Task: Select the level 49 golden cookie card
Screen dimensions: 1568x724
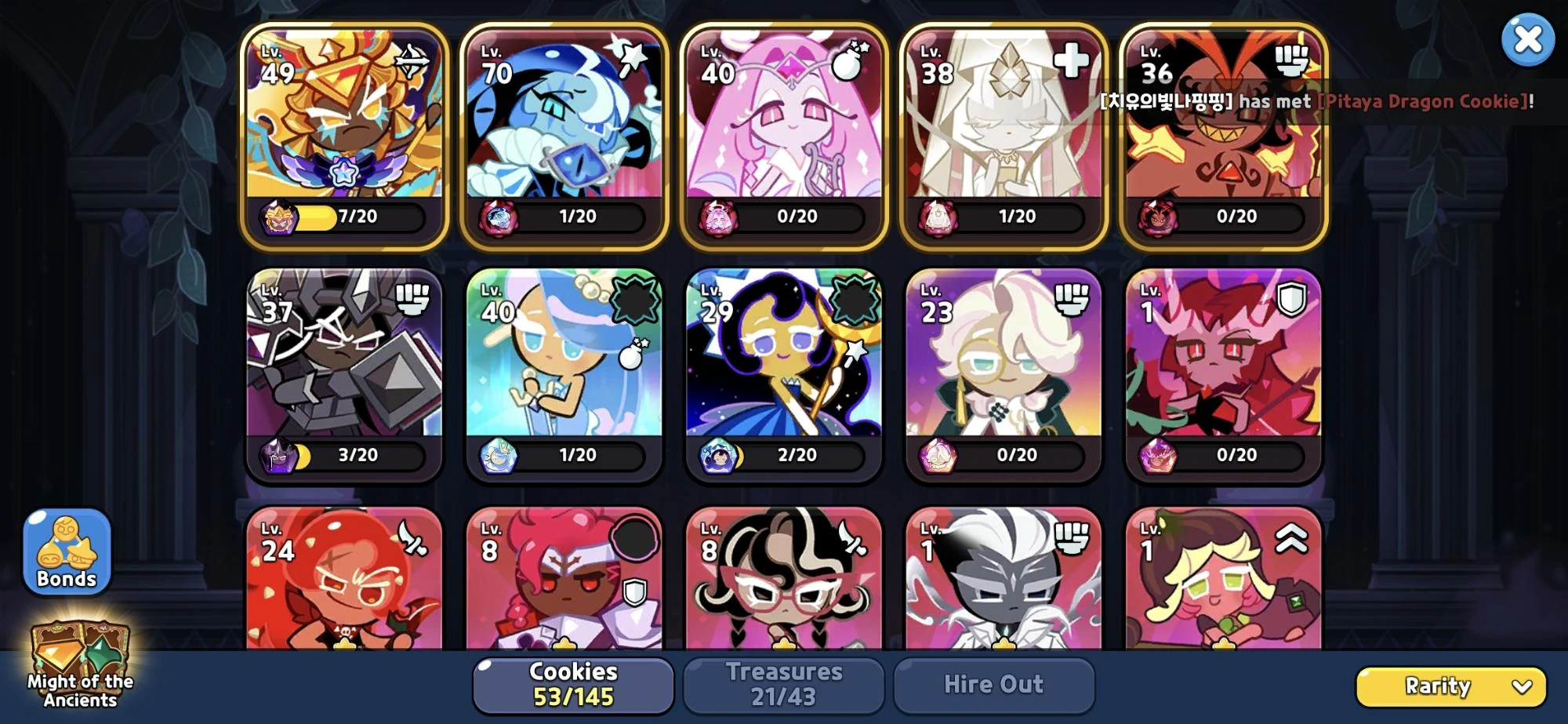Action: pyautogui.click(x=344, y=136)
